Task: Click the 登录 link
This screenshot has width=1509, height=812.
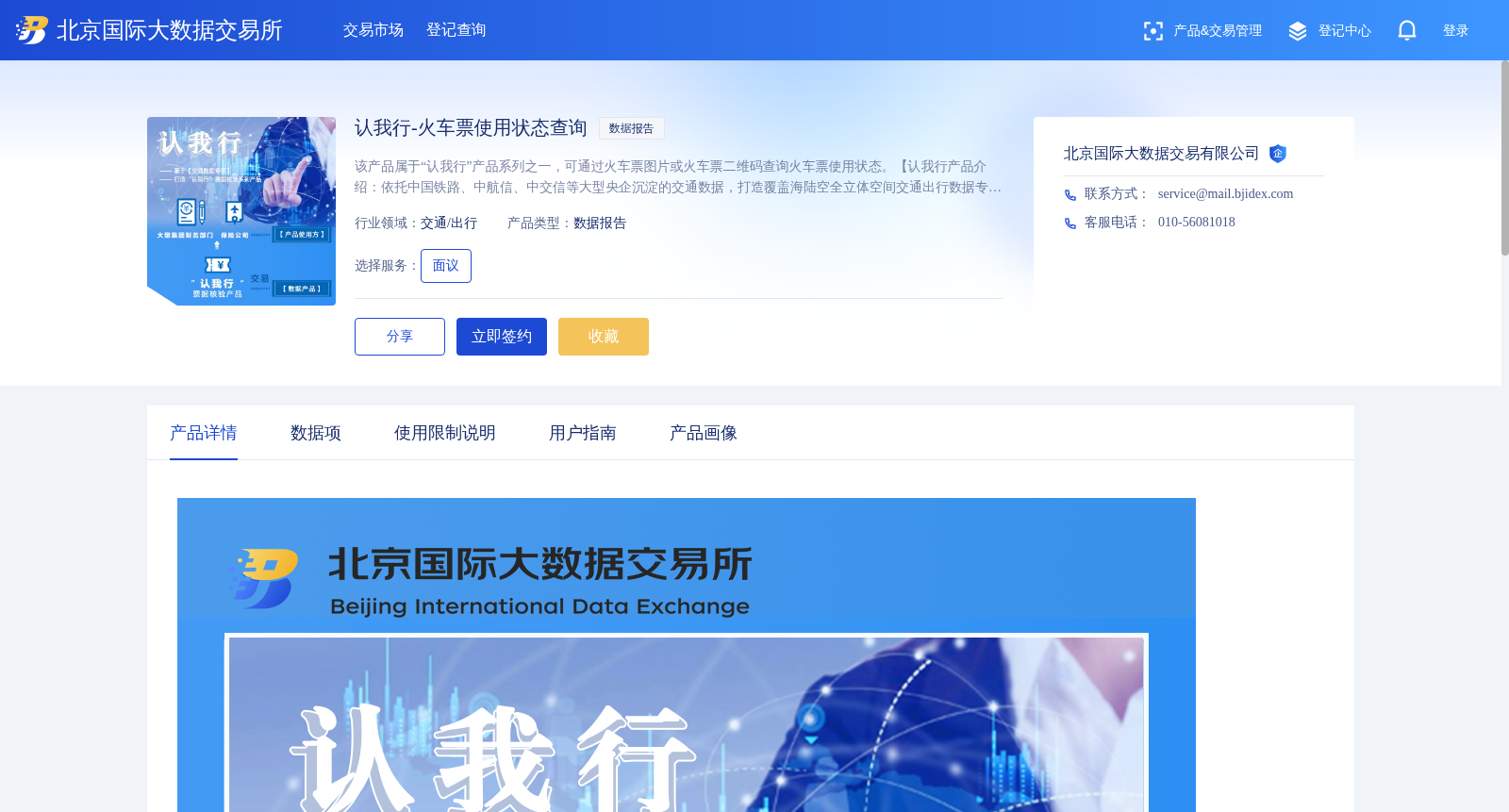Action: (x=1456, y=31)
